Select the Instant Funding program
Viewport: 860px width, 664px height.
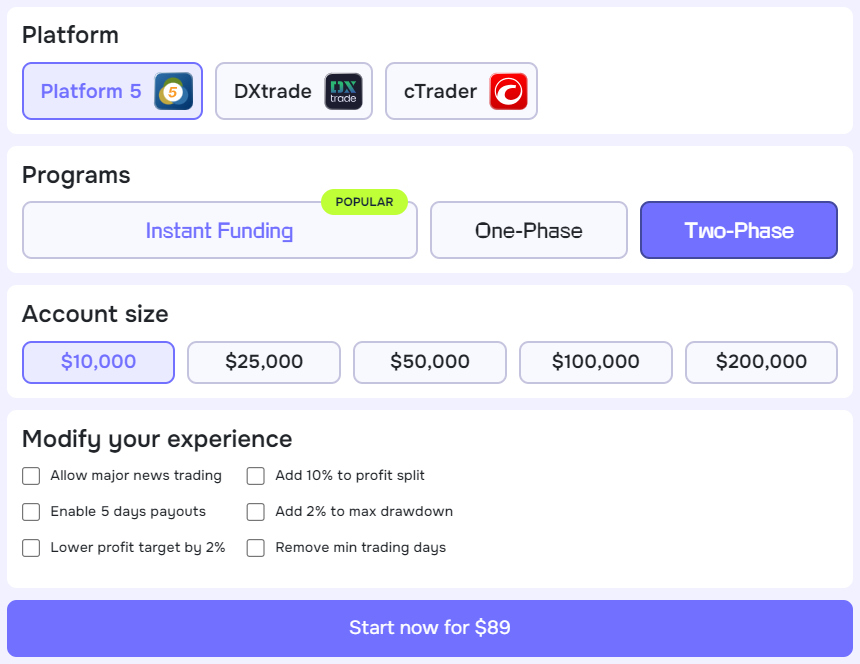click(x=219, y=231)
